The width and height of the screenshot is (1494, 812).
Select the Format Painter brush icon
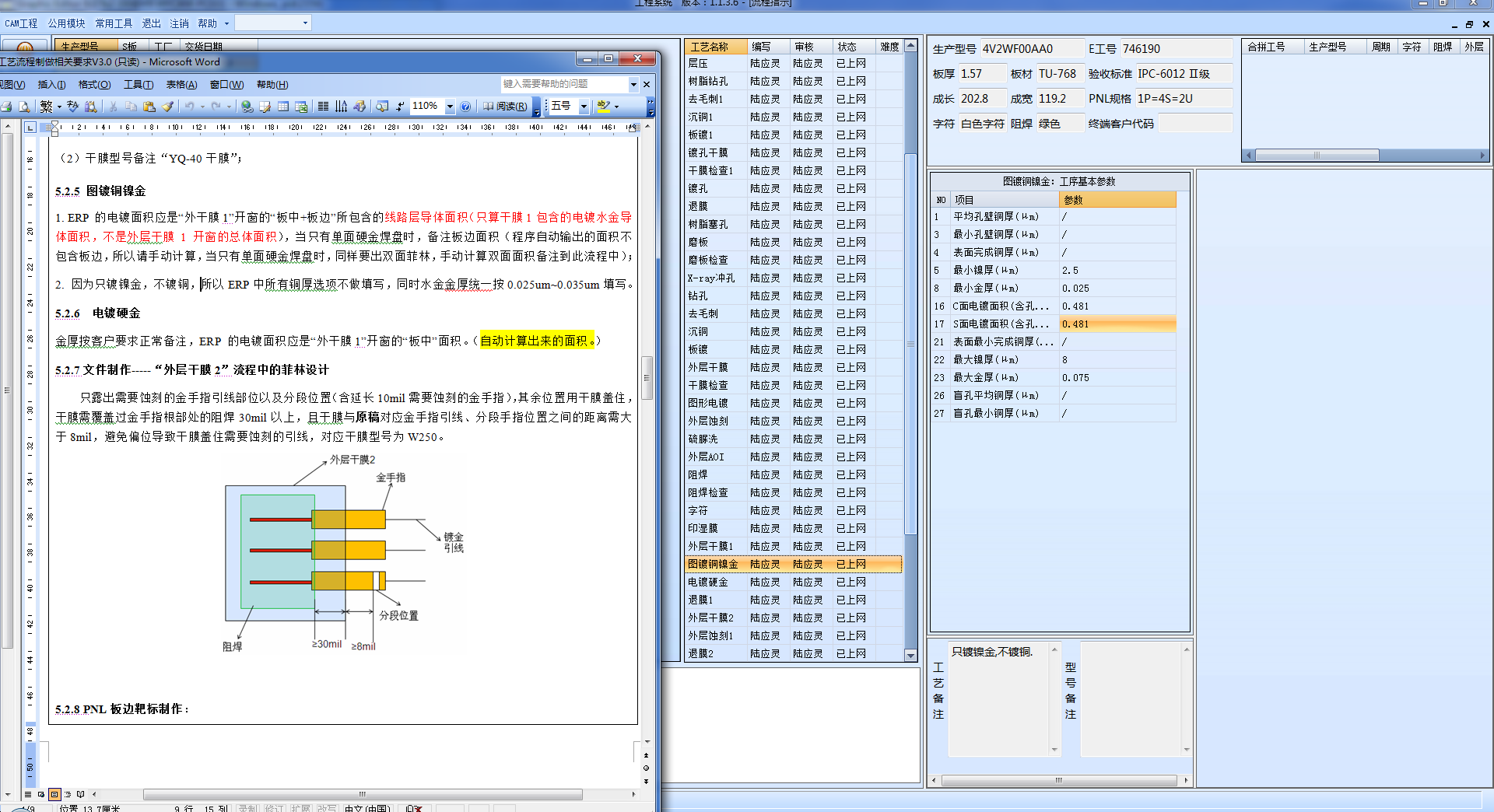click(x=168, y=107)
